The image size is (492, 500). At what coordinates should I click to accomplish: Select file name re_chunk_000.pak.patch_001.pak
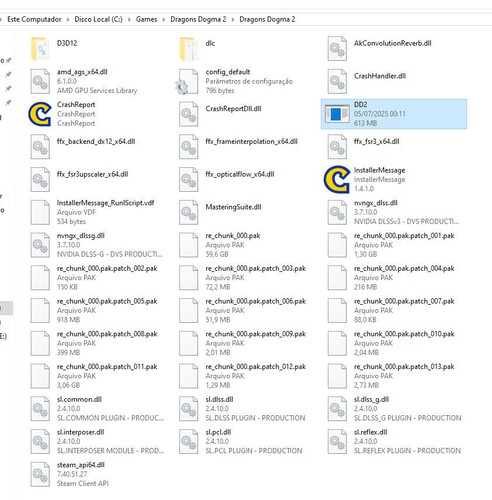[404, 236]
